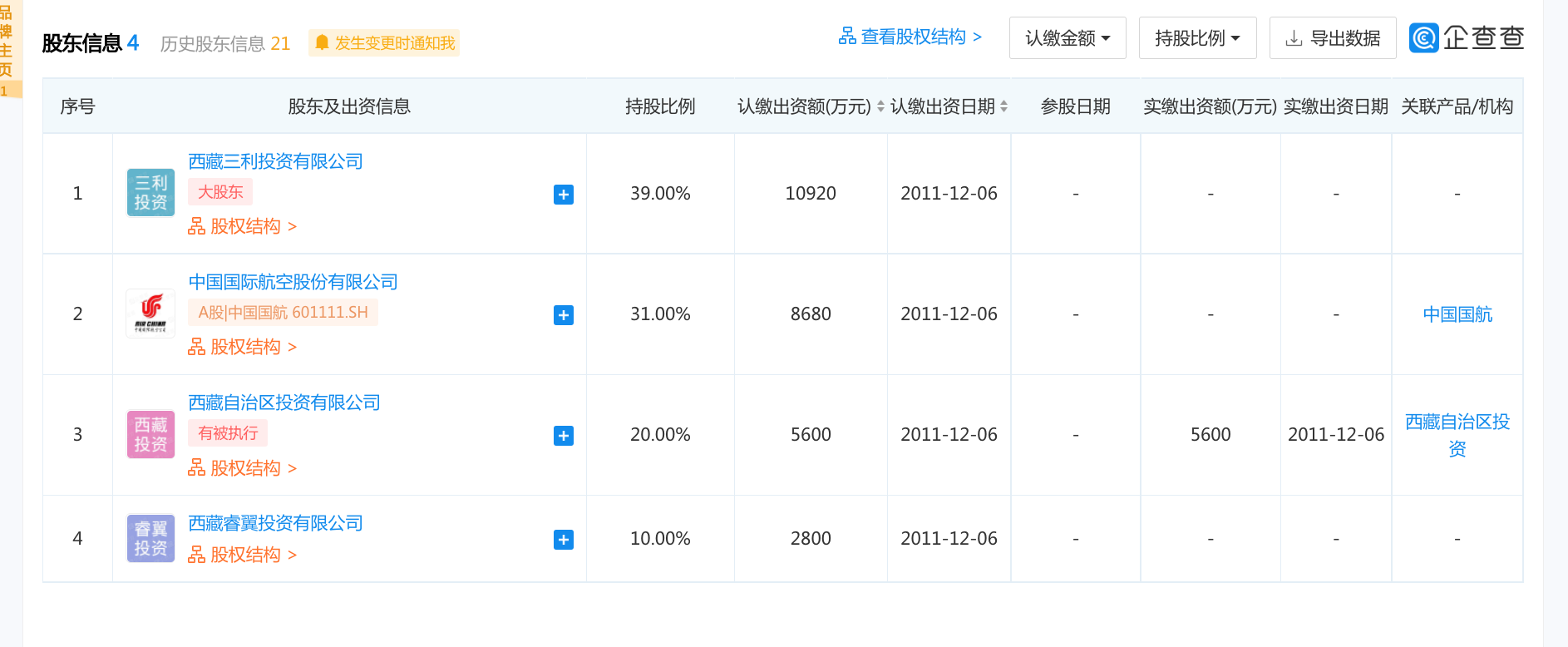The height and width of the screenshot is (647, 1568).
Task: Click the 有被执行 tag
Action: pyautogui.click(x=228, y=433)
